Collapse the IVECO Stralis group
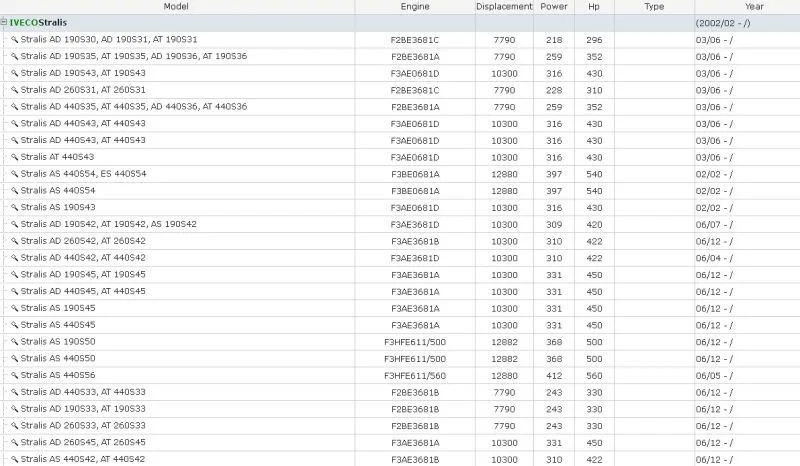The image size is (800, 466). tap(4, 22)
